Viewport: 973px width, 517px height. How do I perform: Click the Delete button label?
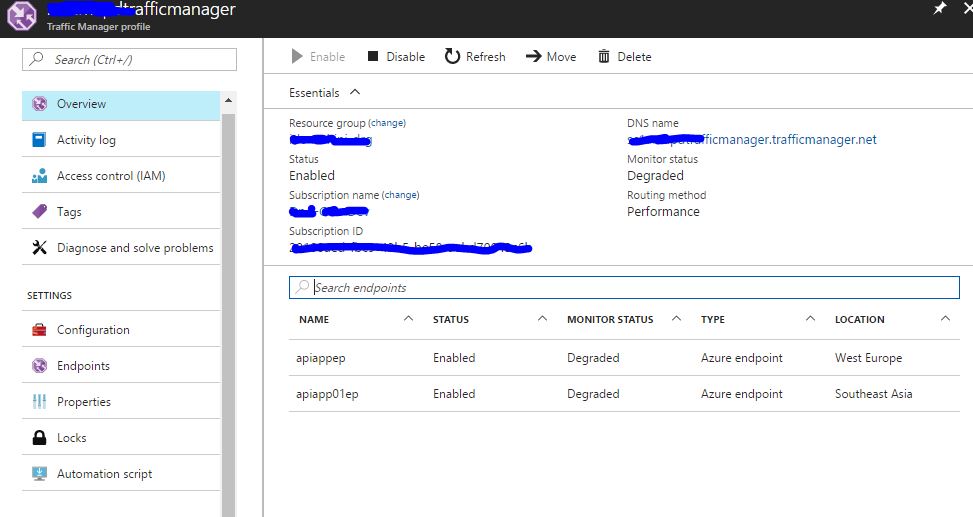(x=634, y=56)
